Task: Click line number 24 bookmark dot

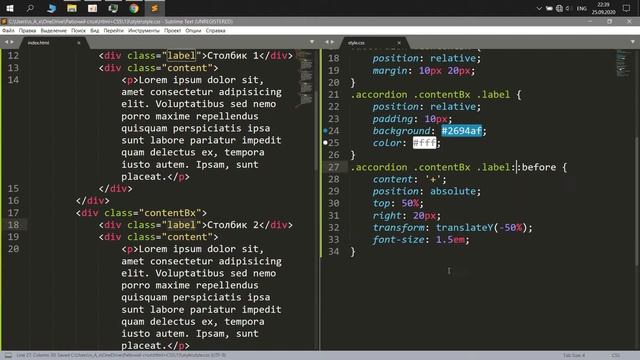Action: click(325, 131)
